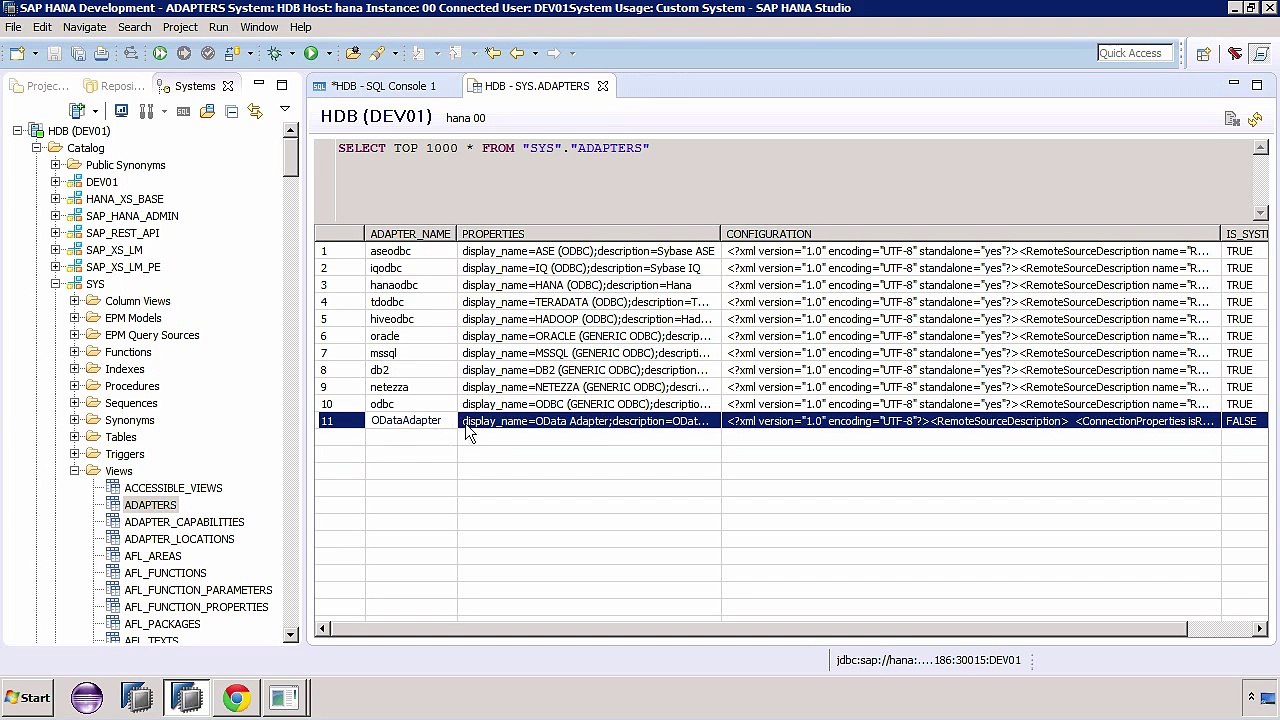
Task: Select the SAP HANA Development perspective icon
Action: tap(1259, 54)
